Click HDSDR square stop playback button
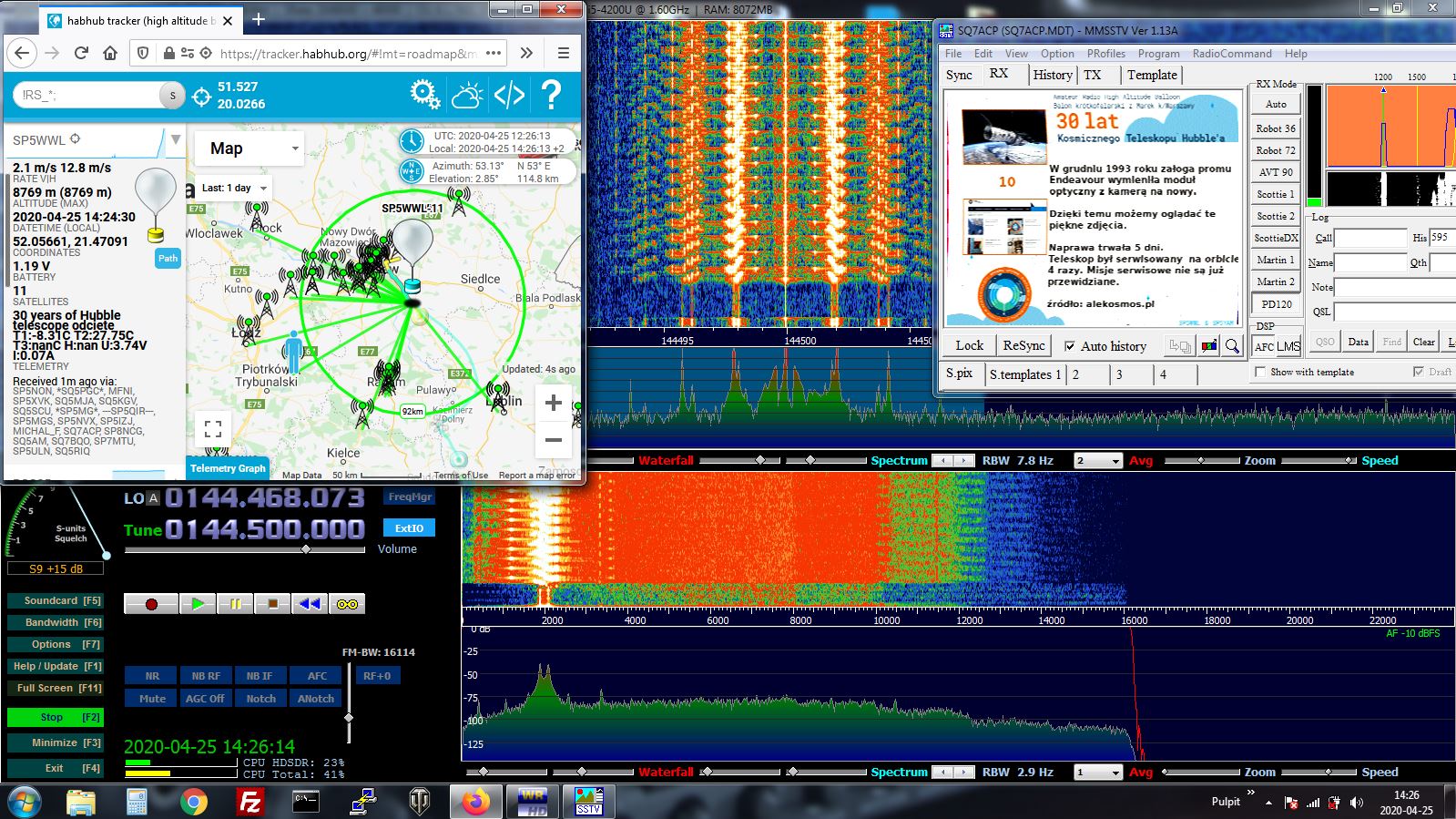Image resolution: width=1456 pixels, height=819 pixels. tap(272, 603)
